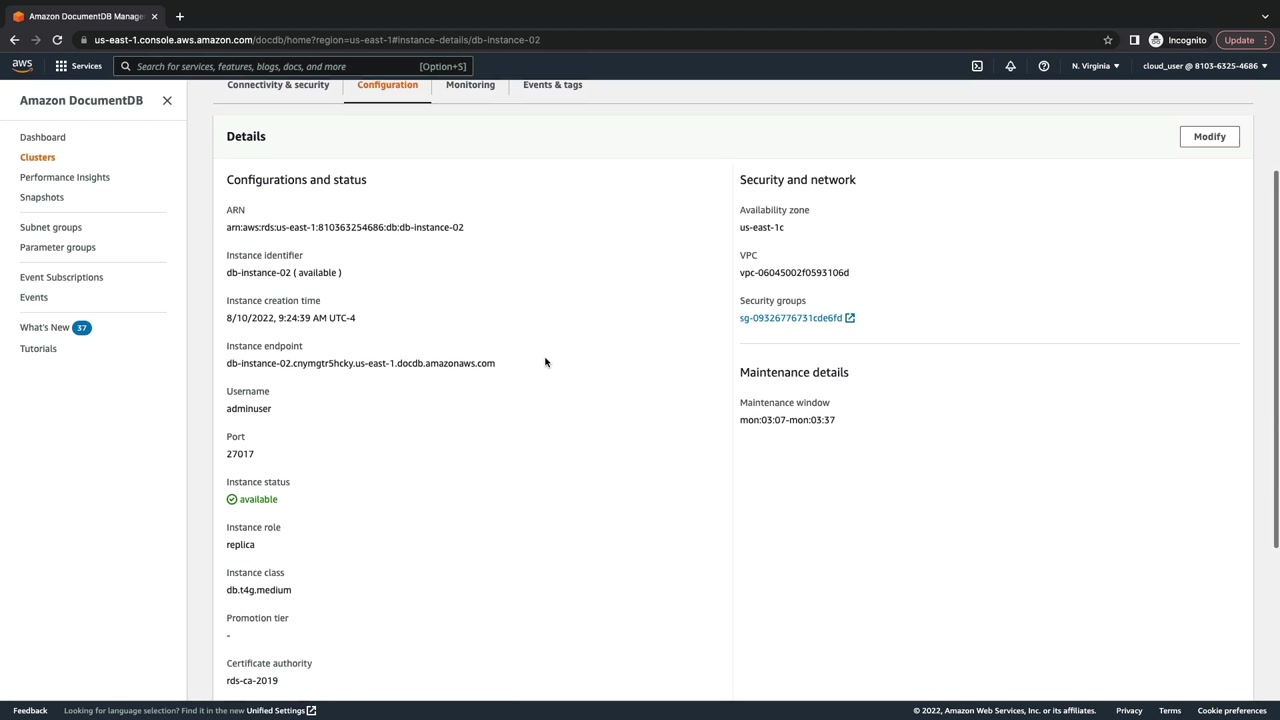Image resolution: width=1280 pixels, height=720 pixels.
Task: Close the Amazon DocumentDB browser tab
Action: pos(154,16)
